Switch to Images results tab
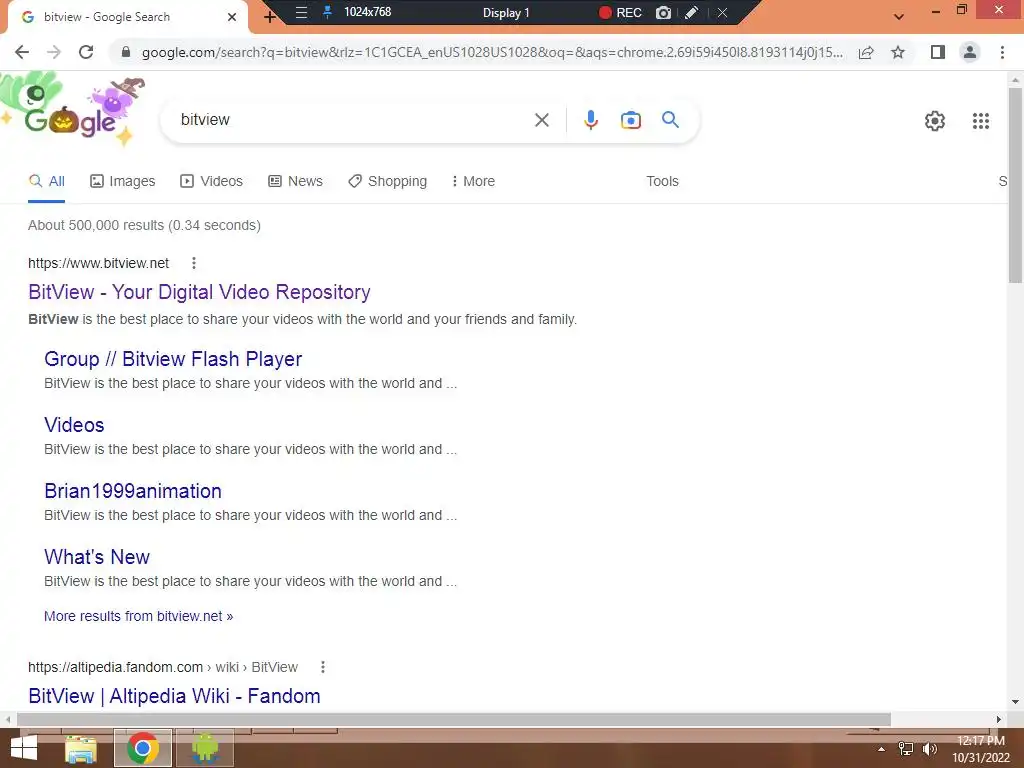The width and height of the screenshot is (1024, 768). click(x=123, y=181)
